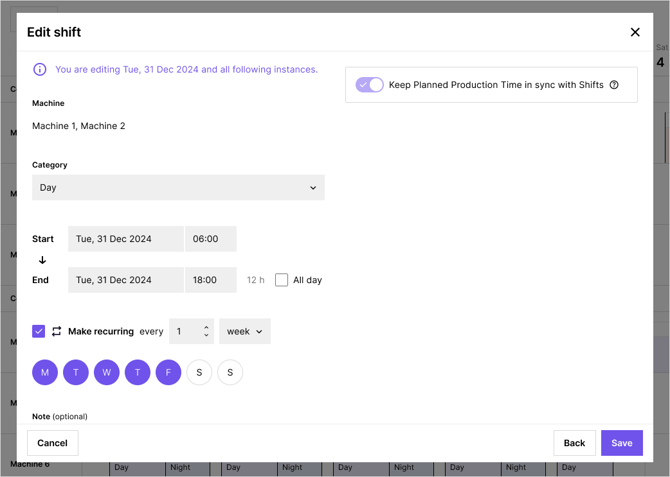Cancel the shift edit
This screenshot has width=670, height=477.
(x=52, y=443)
